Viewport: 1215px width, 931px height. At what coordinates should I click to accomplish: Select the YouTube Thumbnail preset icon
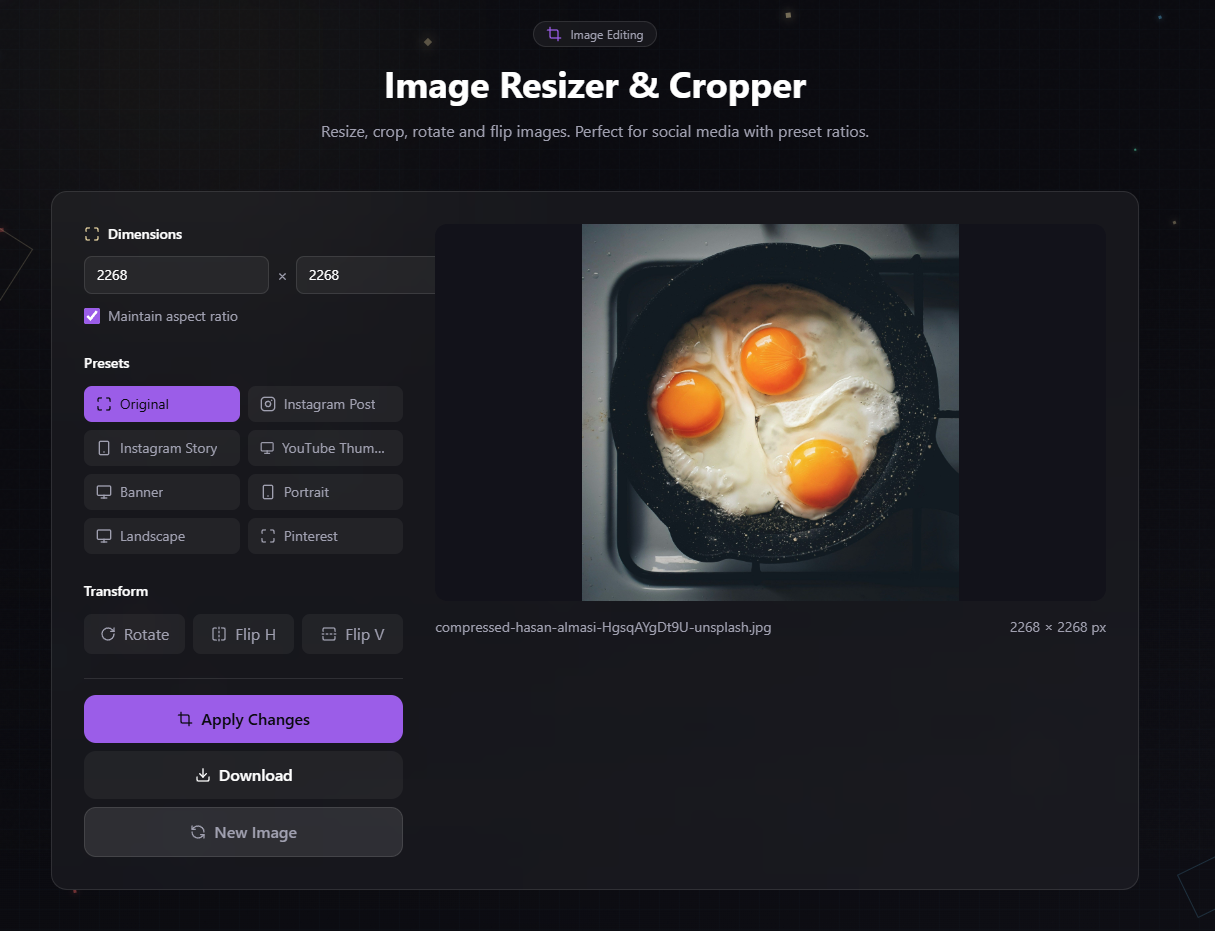268,448
